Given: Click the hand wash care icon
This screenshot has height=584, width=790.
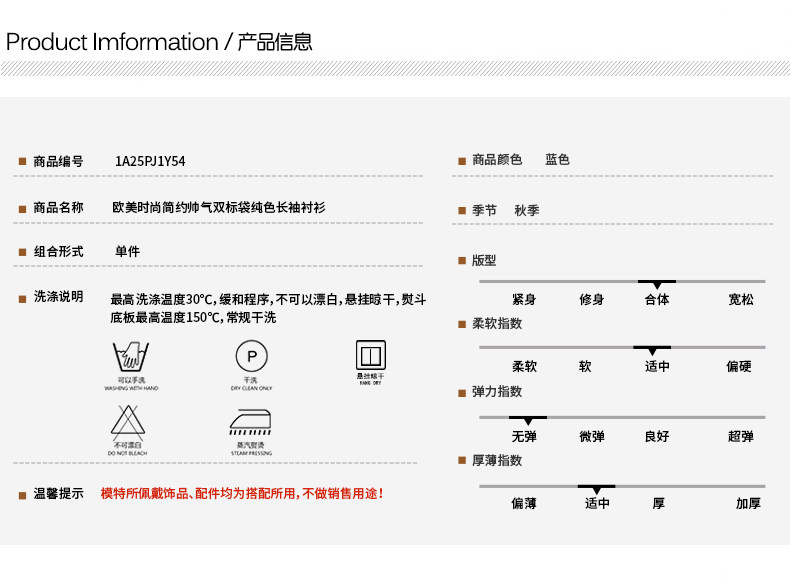Looking at the screenshot, I should click(131, 357).
